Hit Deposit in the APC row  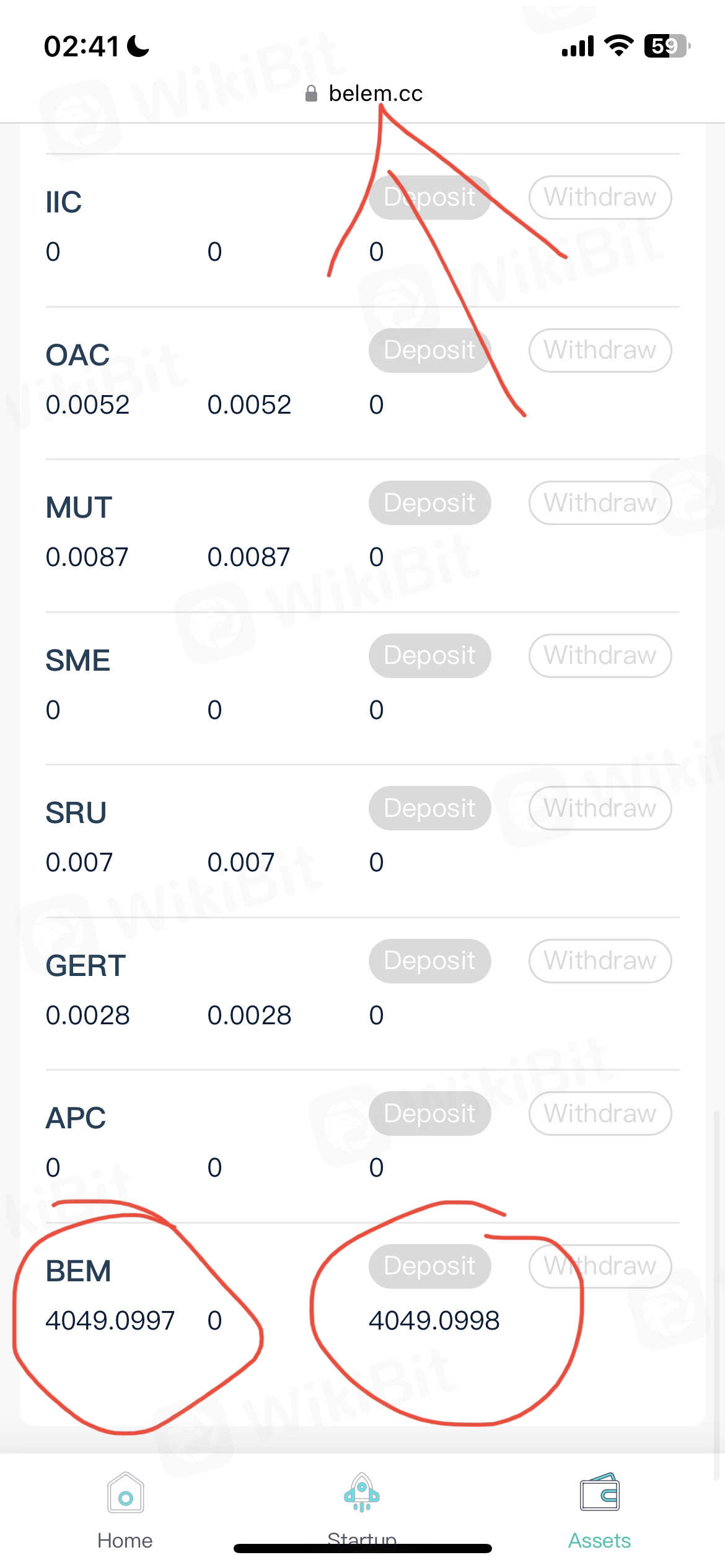pos(429,1113)
